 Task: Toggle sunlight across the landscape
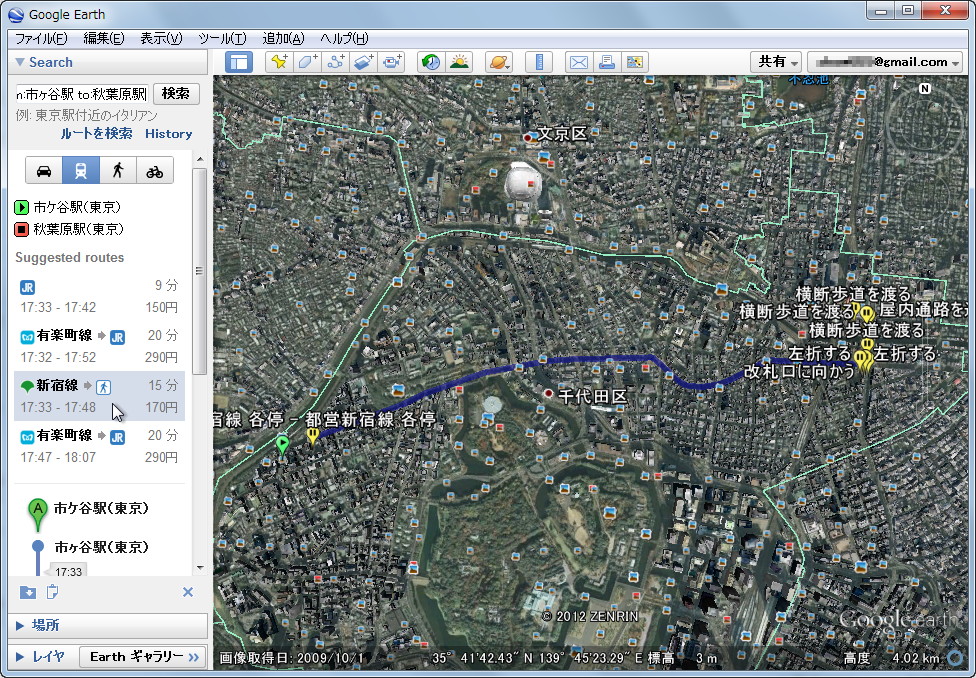tap(459, 62)
